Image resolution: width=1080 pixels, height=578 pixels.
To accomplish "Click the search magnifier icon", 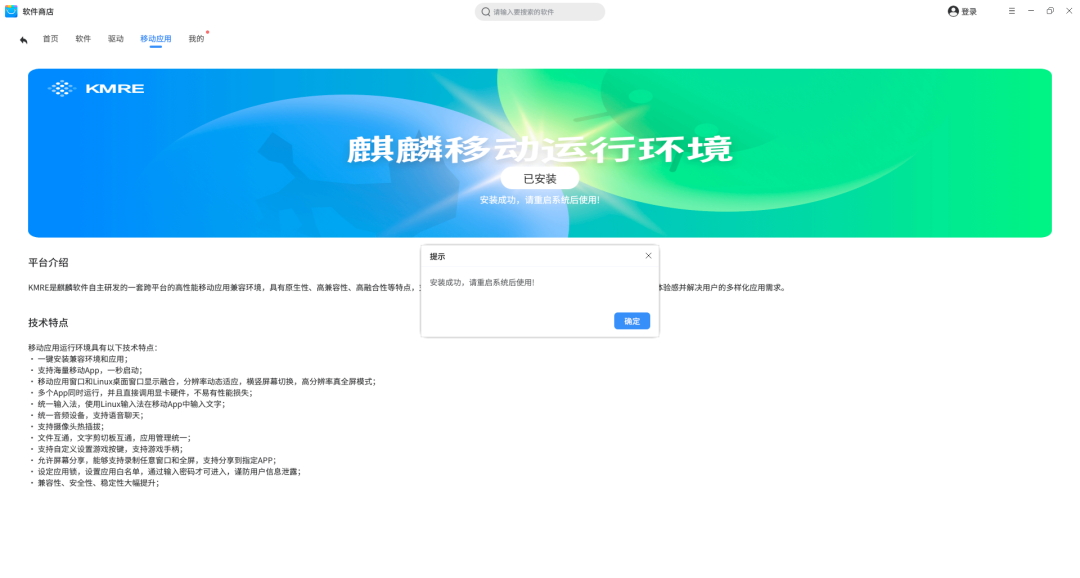I will (486, 12).
